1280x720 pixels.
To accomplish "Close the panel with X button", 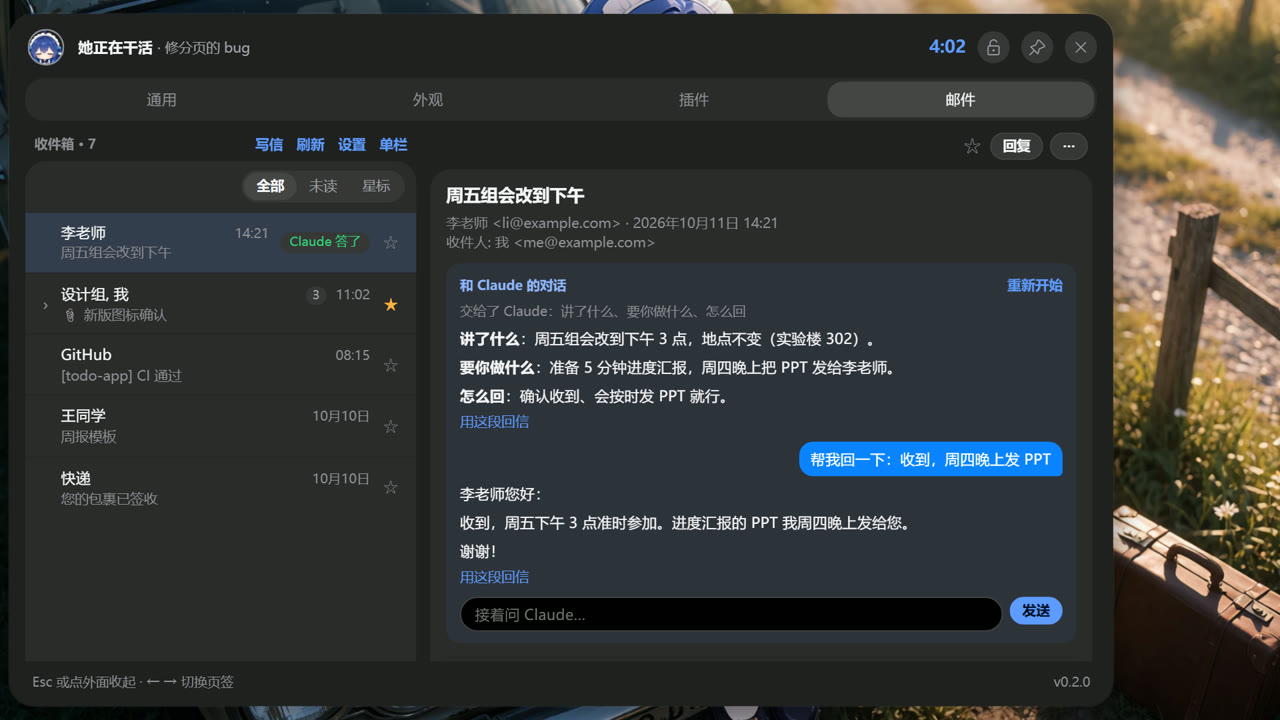I will click(1081, 47).
